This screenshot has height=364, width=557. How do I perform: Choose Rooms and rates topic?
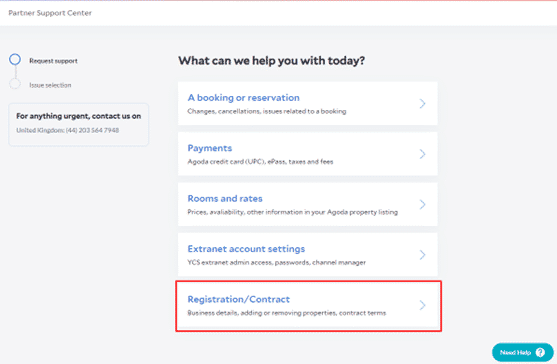225,199
